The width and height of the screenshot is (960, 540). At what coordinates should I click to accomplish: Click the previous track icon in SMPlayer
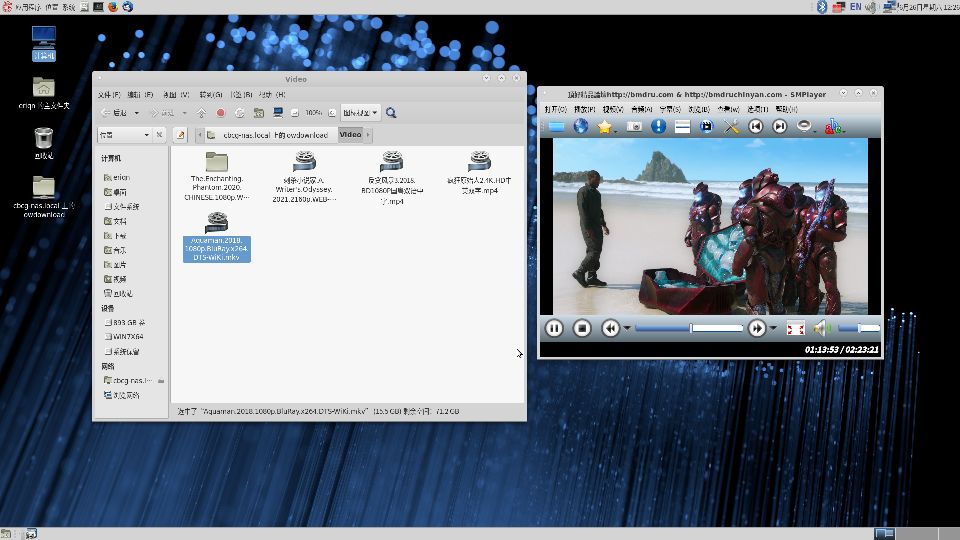pyautogui.click(x=756, y=127)
